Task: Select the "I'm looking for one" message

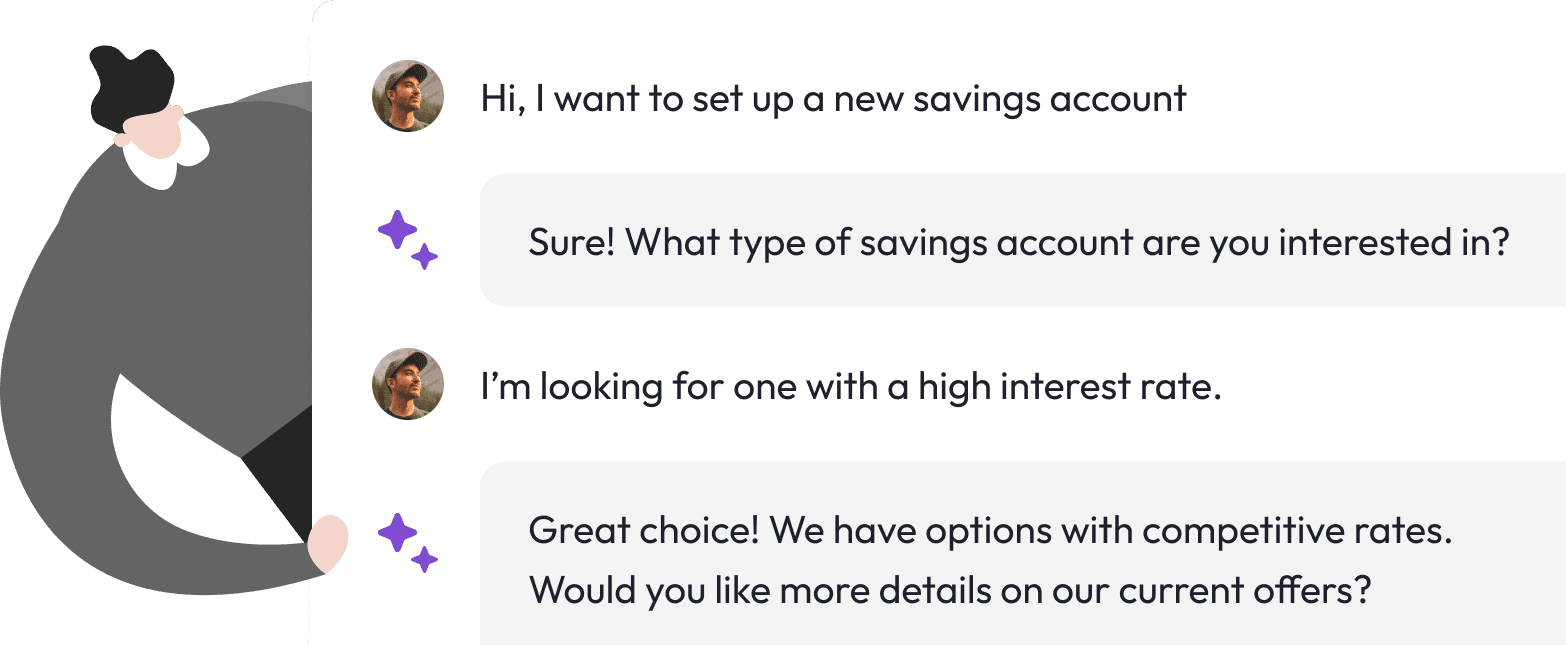Action: pyautogui.click(x=851, y=386)
